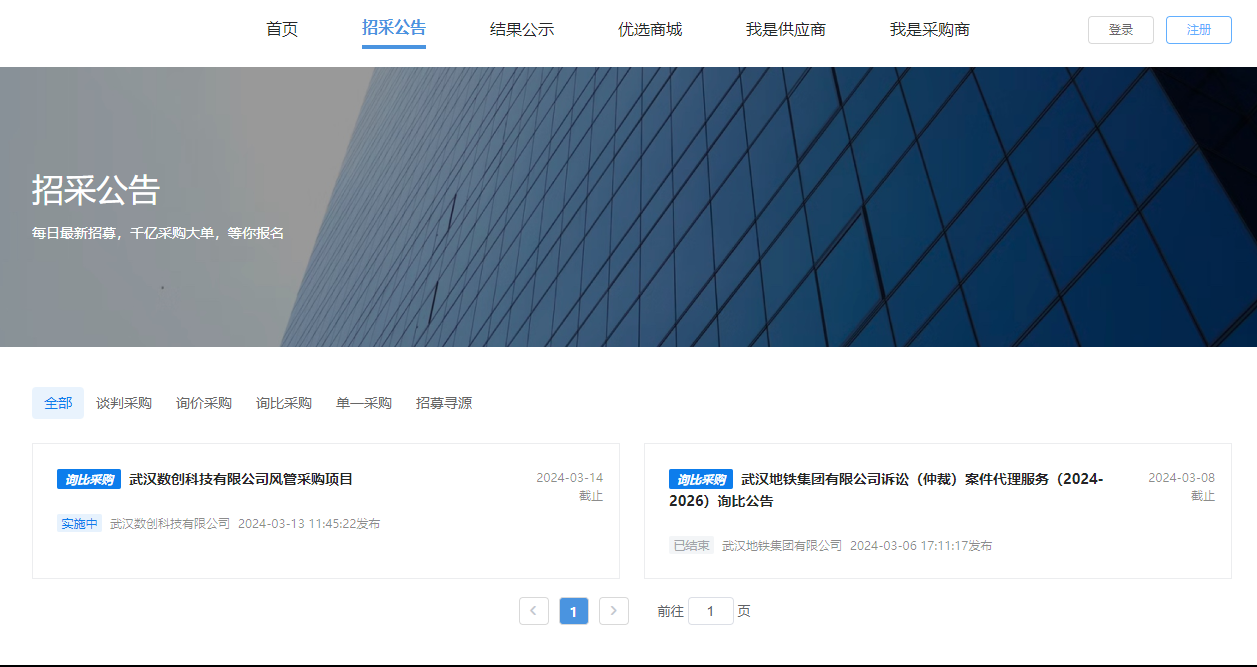
Task: Open the 招采公告 navigation item
Action: pos(394,28)
